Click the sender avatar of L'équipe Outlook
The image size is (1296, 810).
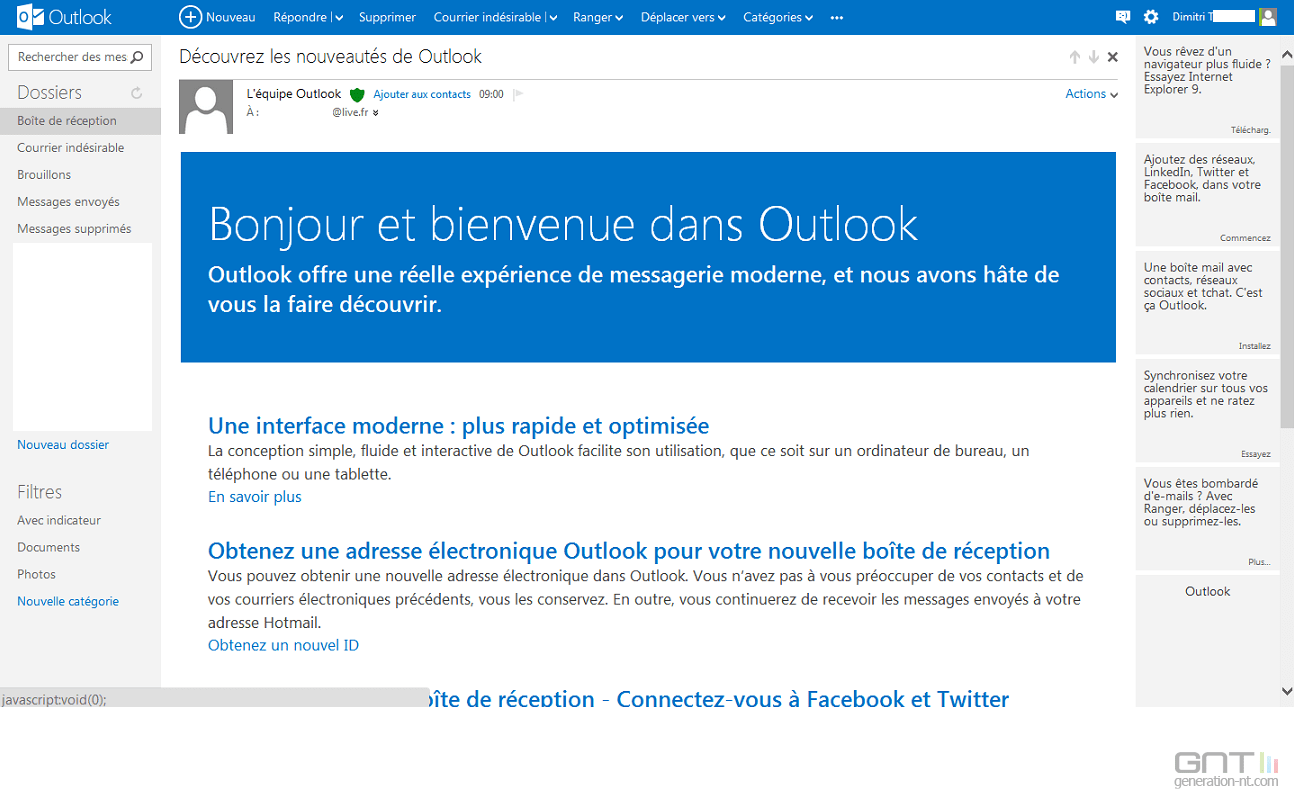pos(206,106)
